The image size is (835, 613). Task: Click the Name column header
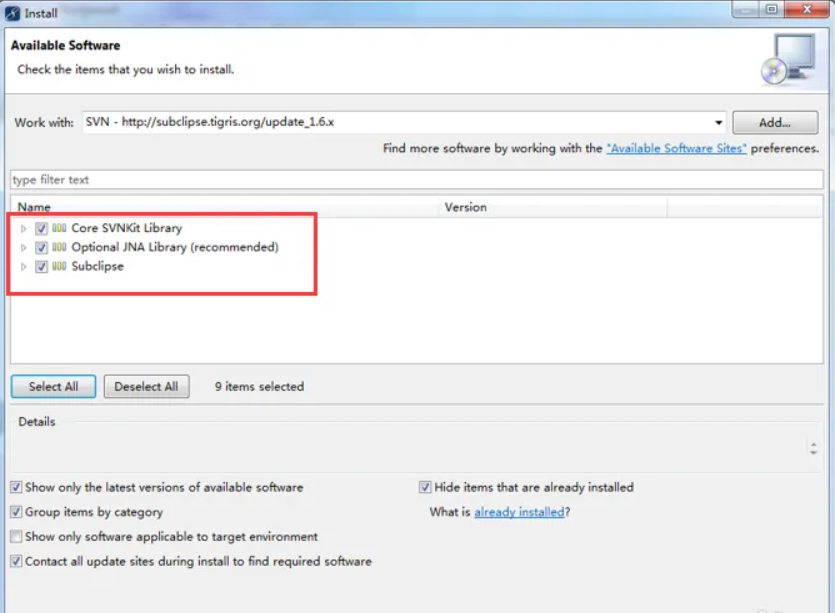coord(225,207)
